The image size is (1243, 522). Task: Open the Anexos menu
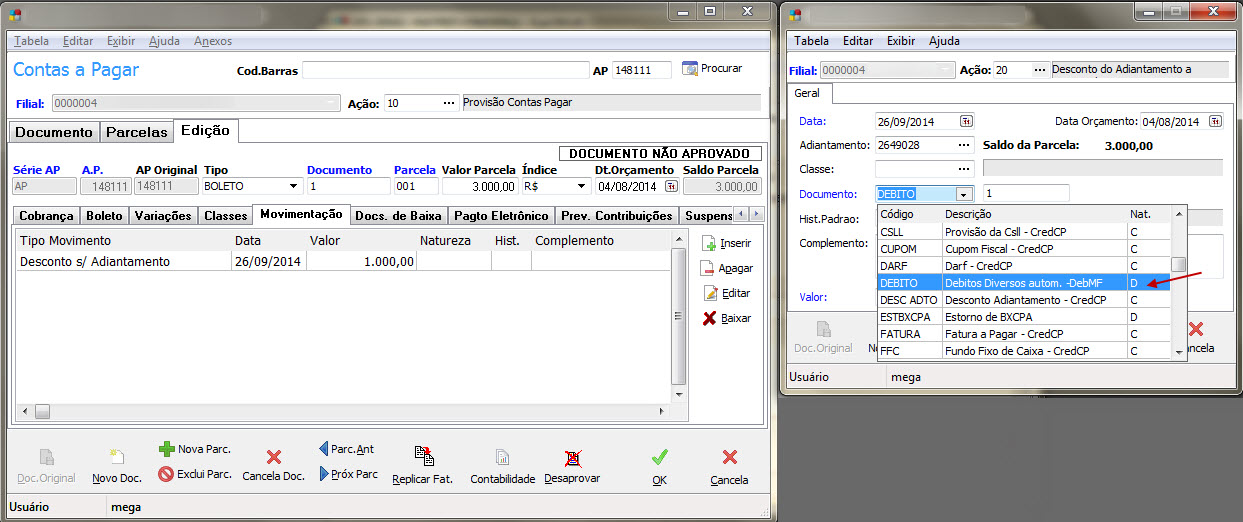[213, 41]
